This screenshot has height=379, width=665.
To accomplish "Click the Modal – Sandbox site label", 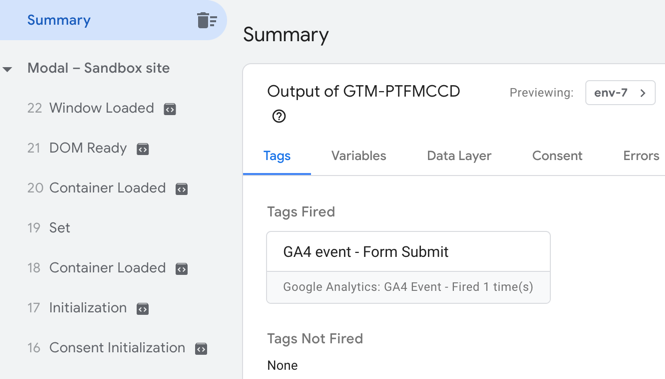I will tap(98, 68).
